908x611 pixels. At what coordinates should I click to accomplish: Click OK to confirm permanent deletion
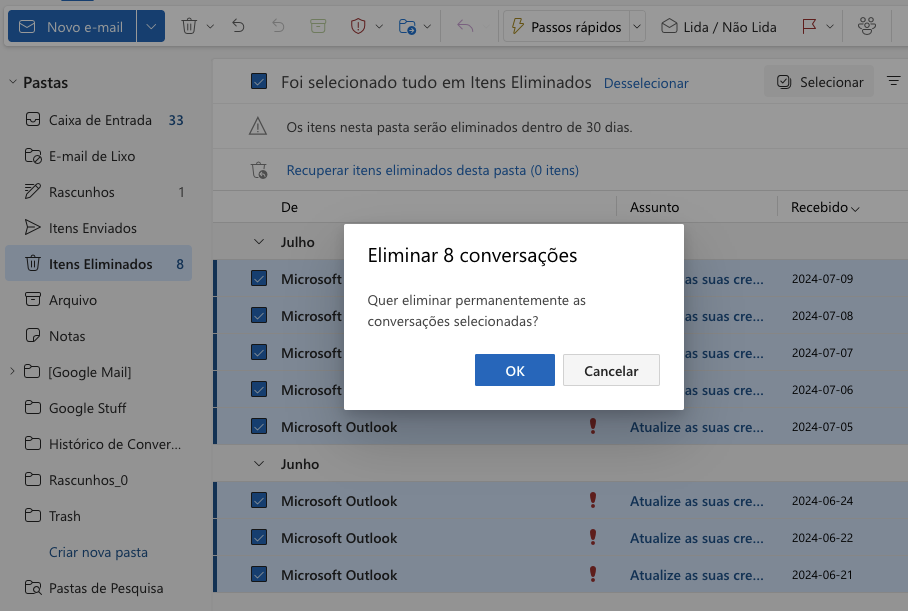[x=515, y=370]
